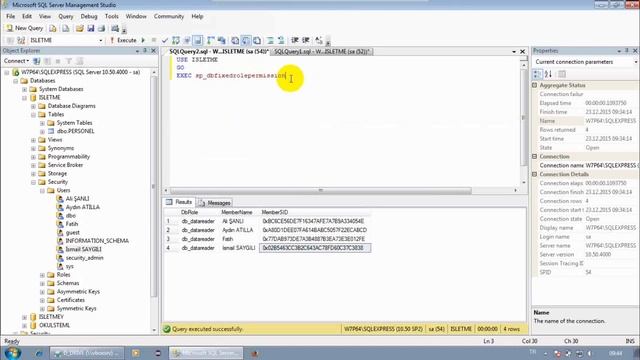640x360 pixels.
Task: Select the ISLETMEY database
Action: (51, 317)
